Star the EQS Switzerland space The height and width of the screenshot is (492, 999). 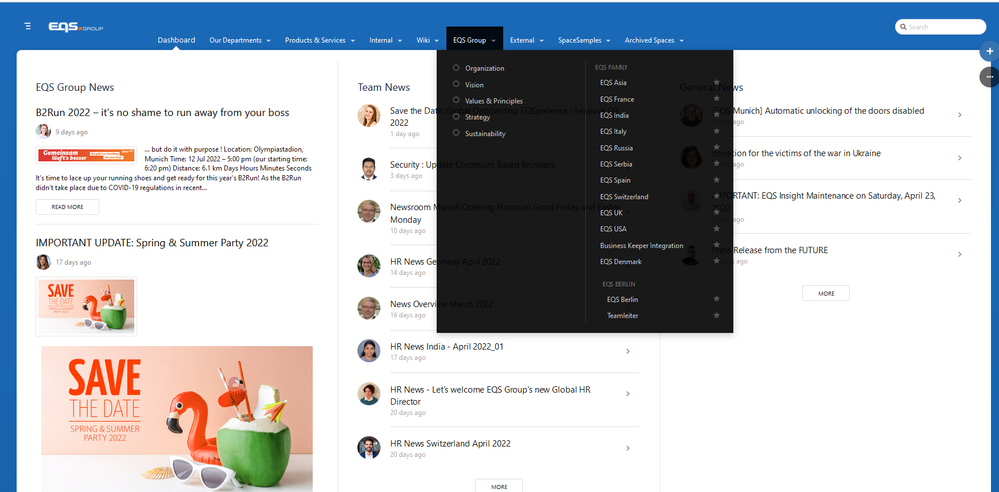[717, 196]
